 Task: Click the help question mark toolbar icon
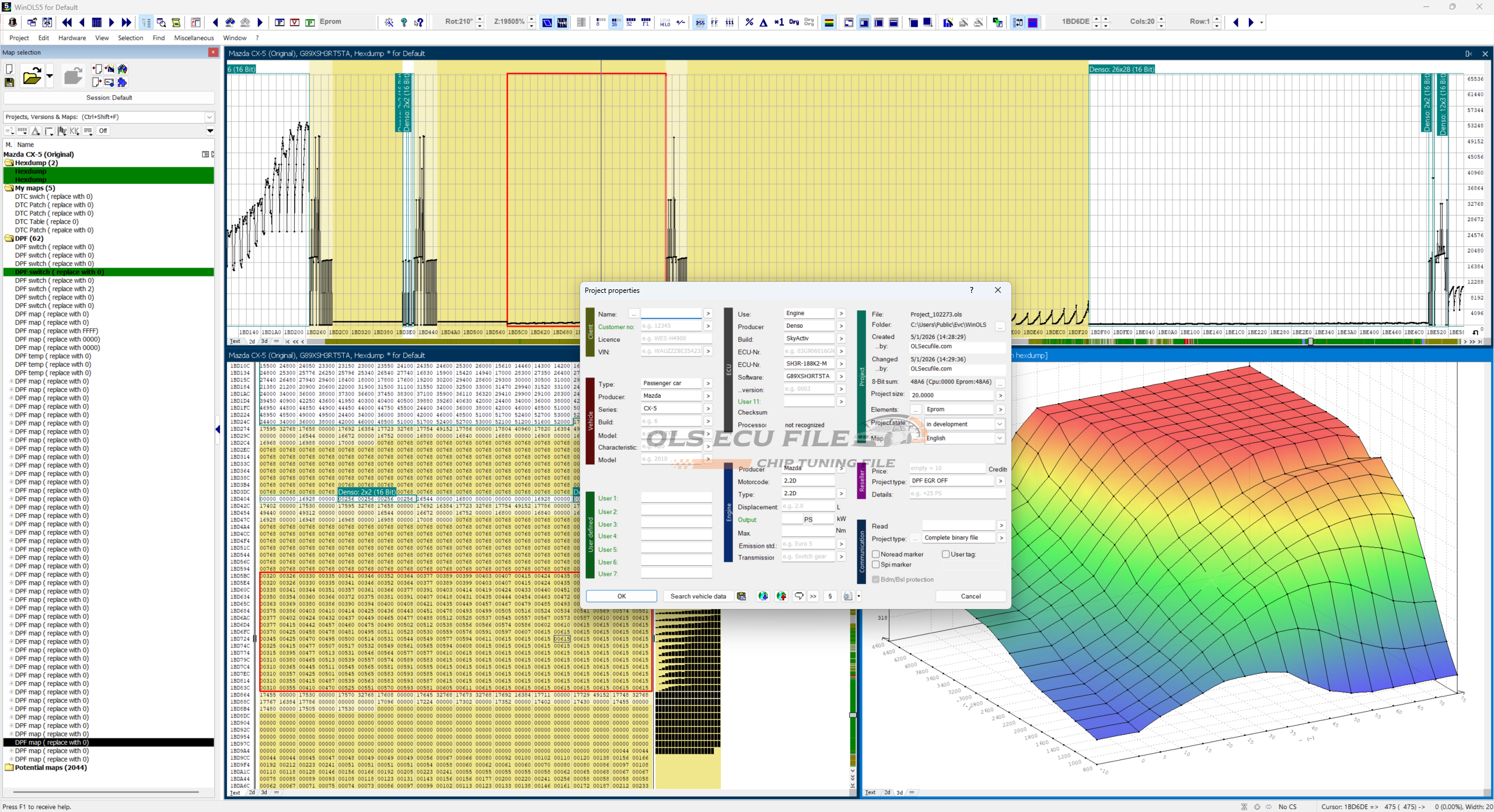coord(404,22)
